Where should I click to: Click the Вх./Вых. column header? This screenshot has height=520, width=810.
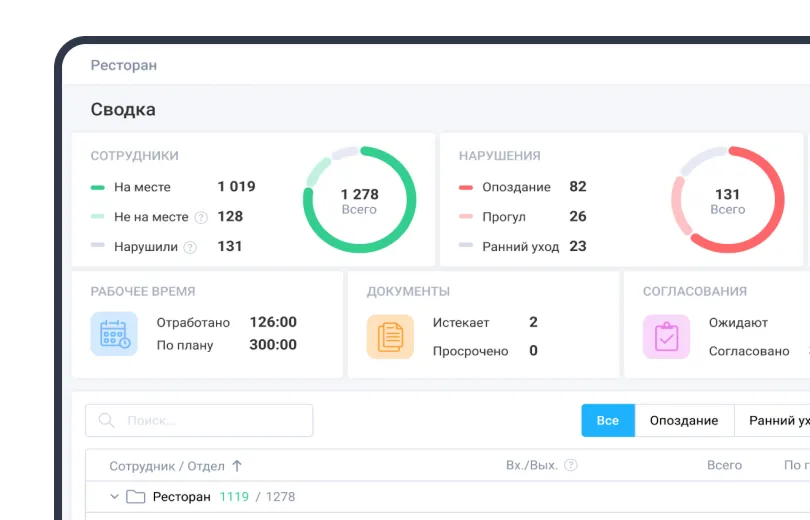[532, 465]
